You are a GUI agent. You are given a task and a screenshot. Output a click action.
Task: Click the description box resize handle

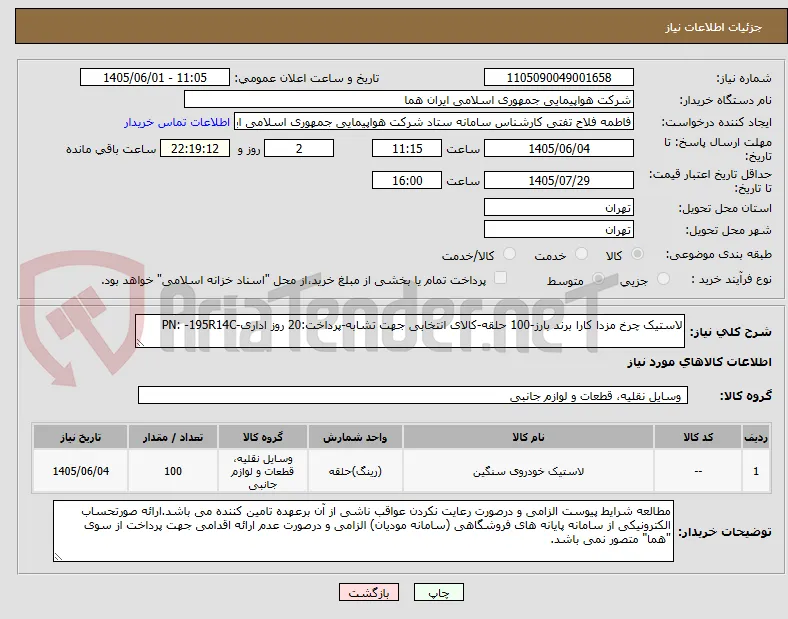click(x=140, y=343)
